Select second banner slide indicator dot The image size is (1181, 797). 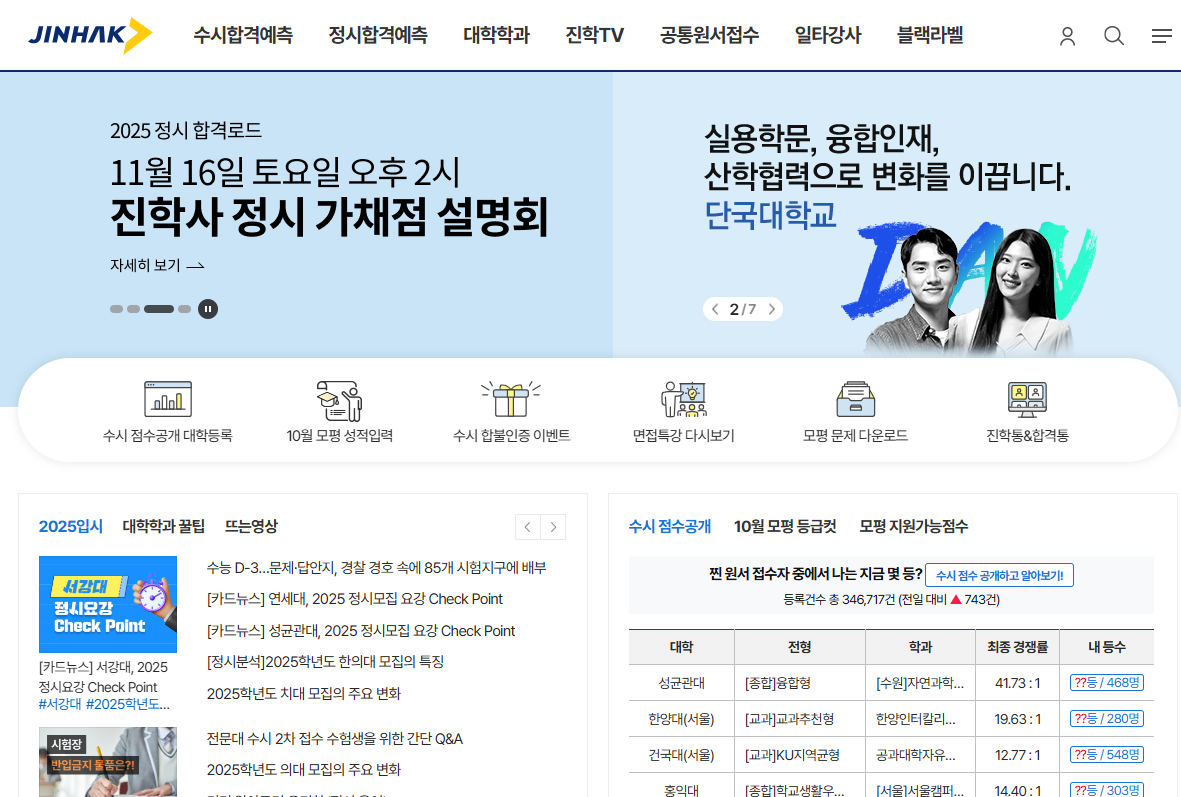tap(133, 309)
